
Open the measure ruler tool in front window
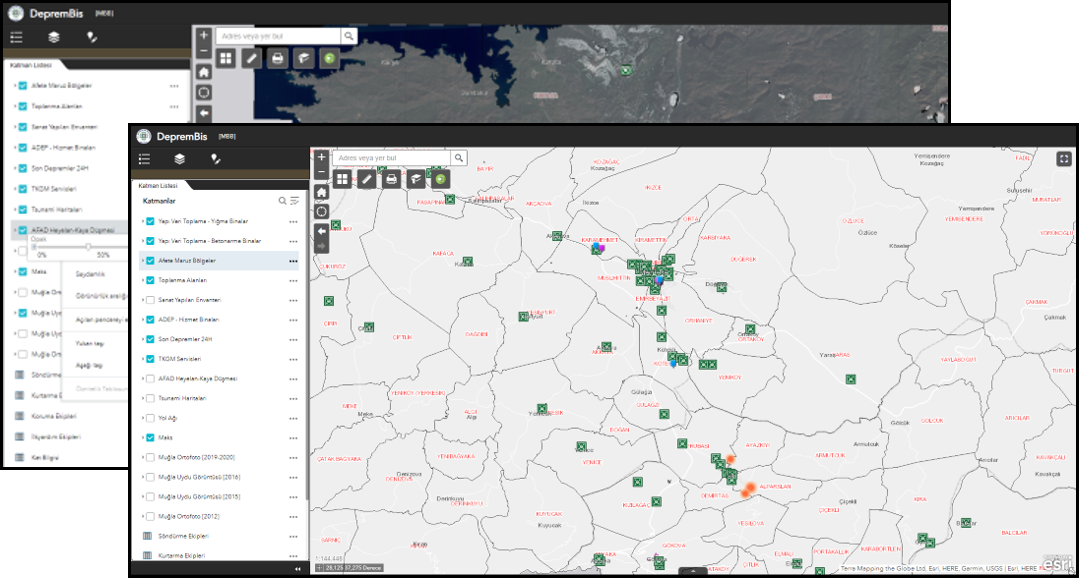tap(367, 180)
